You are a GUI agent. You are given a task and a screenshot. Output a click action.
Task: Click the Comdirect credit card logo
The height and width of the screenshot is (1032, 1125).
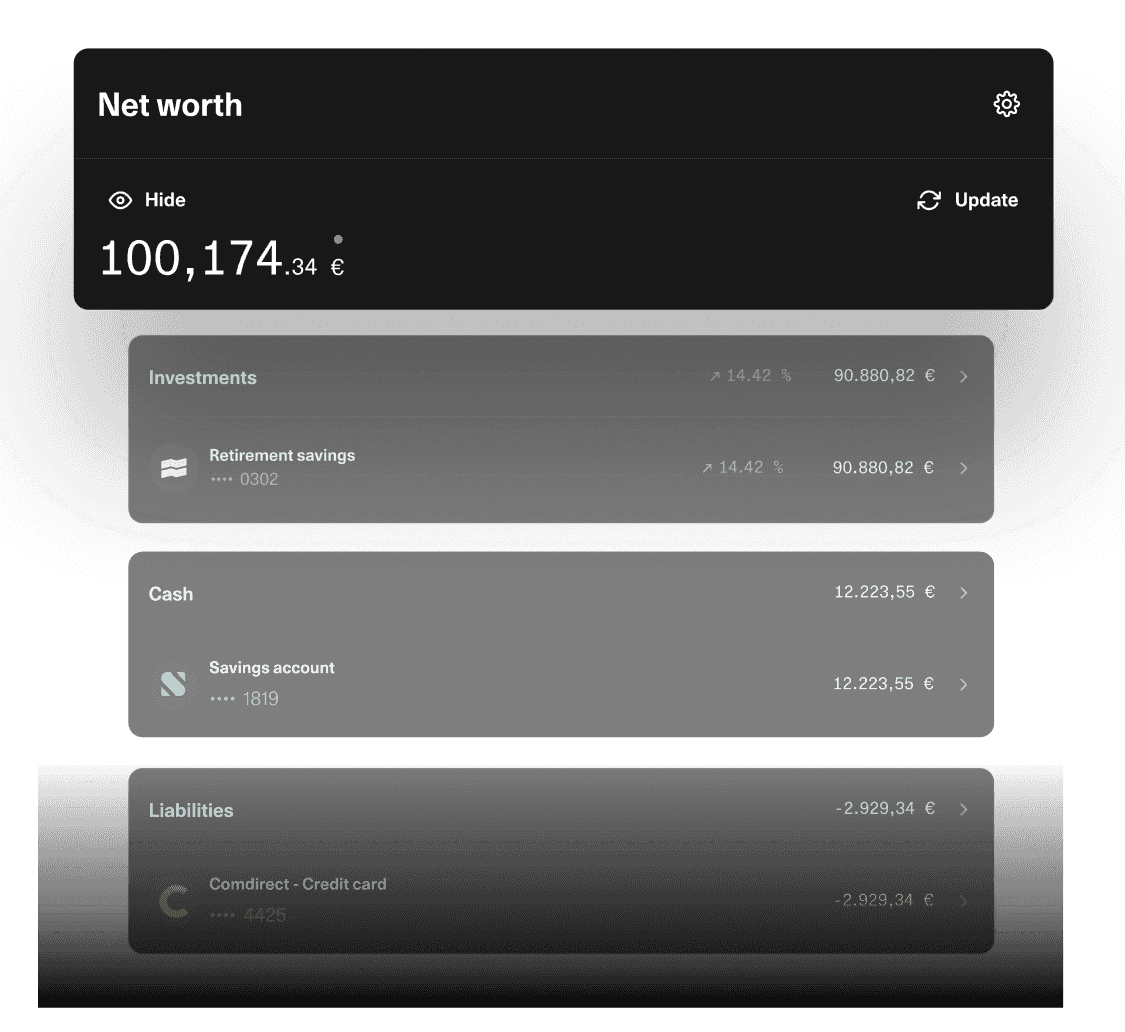click(175, 901)
